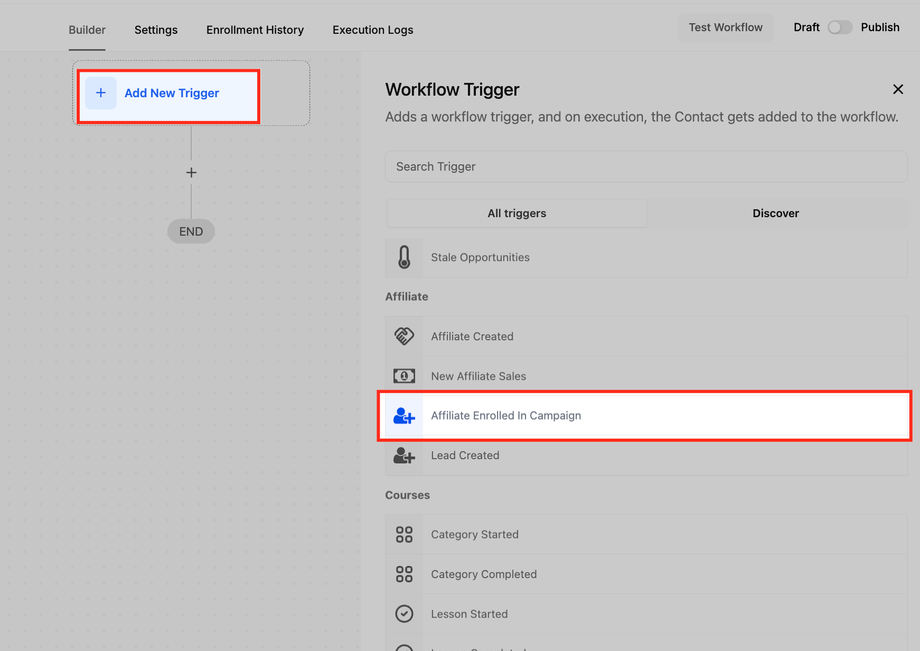This screenshot has height=651, width=920.
Task: View the Execution Logs tab
Action: (x=373, y=30)
